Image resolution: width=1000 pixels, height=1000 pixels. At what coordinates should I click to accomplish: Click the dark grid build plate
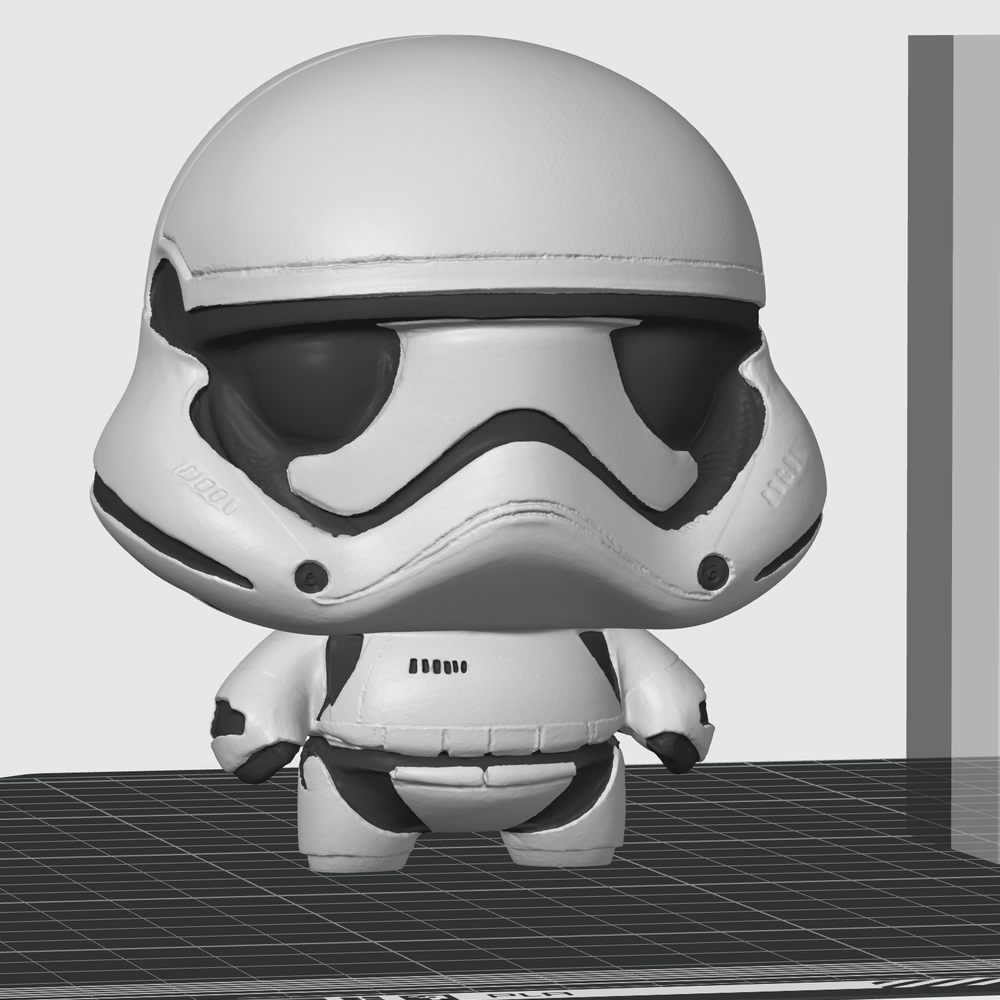coord(150,880)
